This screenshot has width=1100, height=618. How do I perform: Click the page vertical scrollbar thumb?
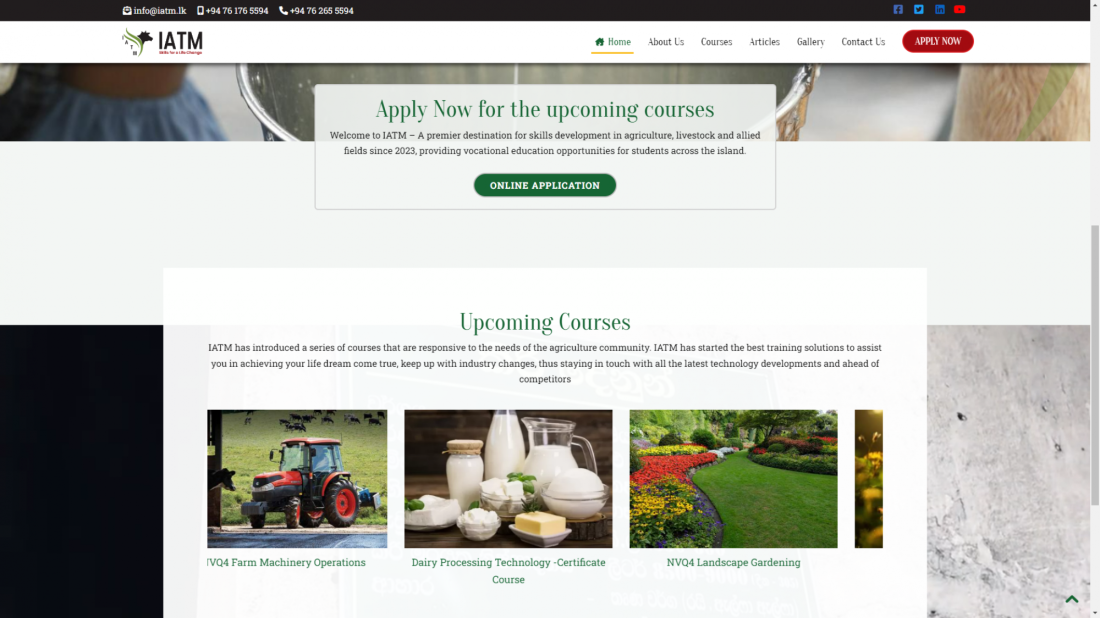1094,365
